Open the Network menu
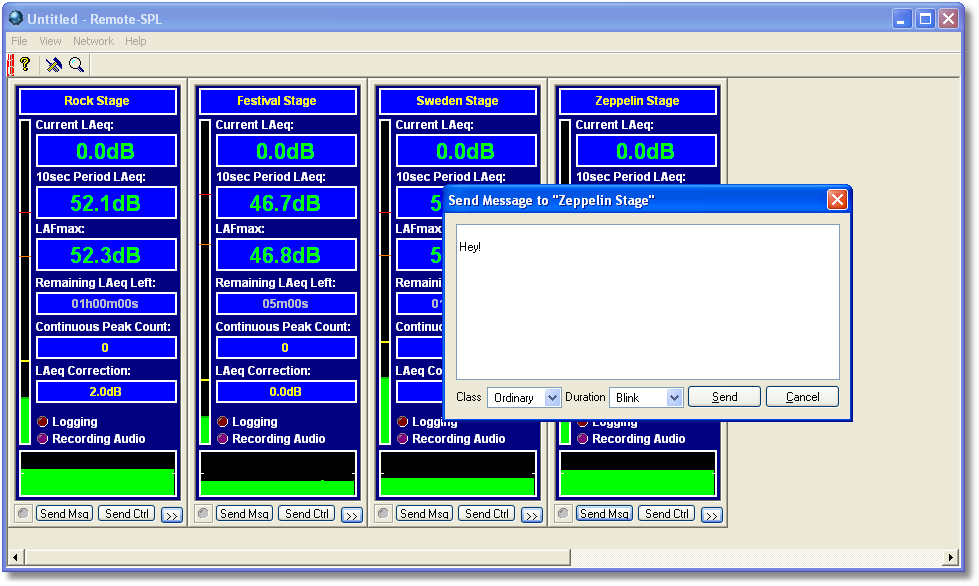 pyautogui.click(x=93, y=41)
